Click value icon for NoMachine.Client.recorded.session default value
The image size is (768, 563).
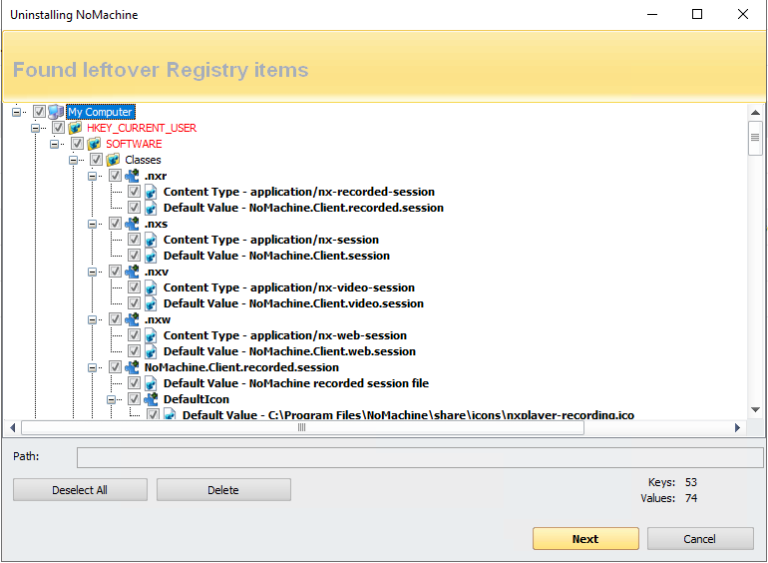coord(151,208)
